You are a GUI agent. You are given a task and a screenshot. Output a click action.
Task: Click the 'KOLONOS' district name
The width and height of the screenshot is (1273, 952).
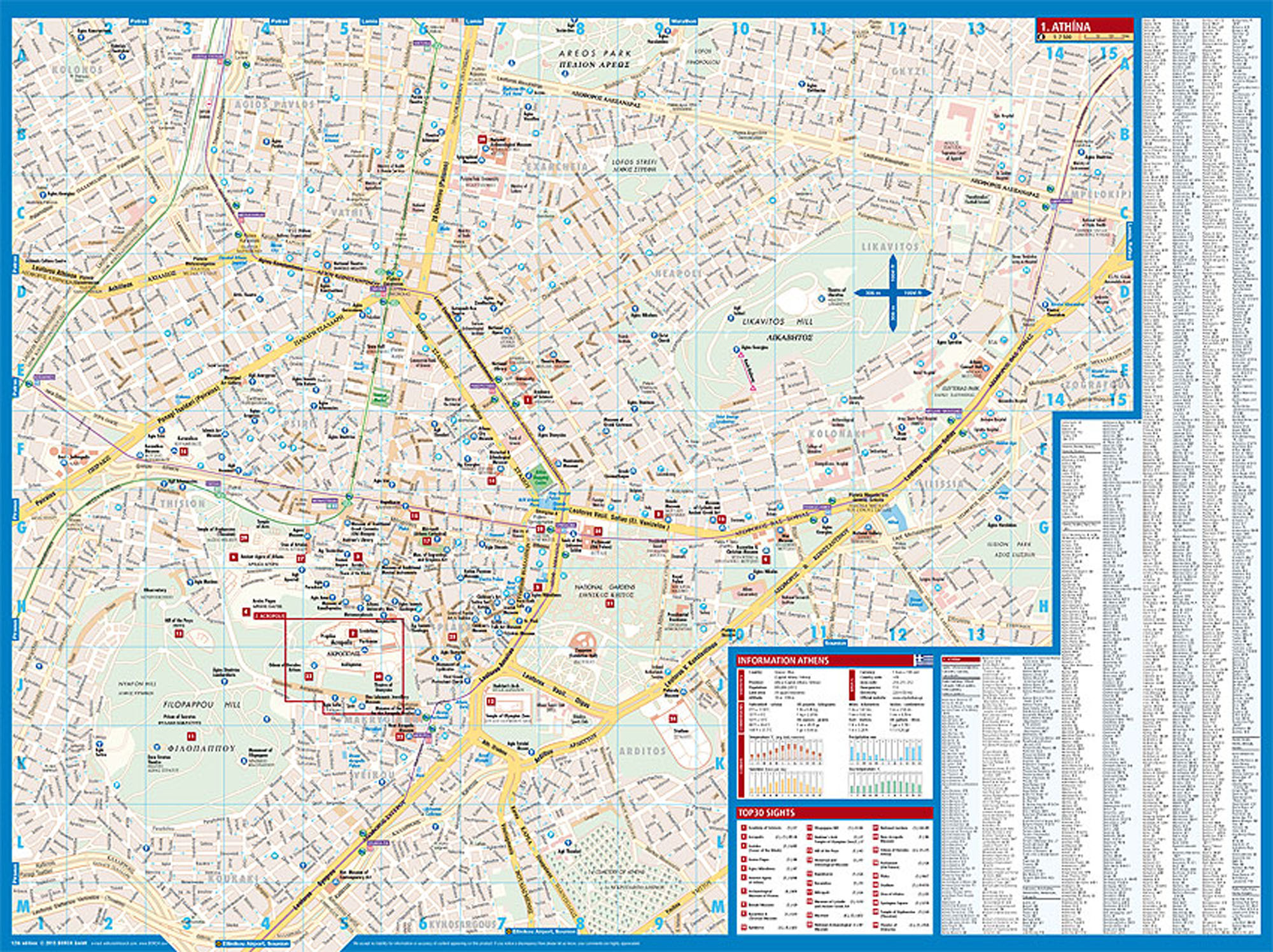78,69
